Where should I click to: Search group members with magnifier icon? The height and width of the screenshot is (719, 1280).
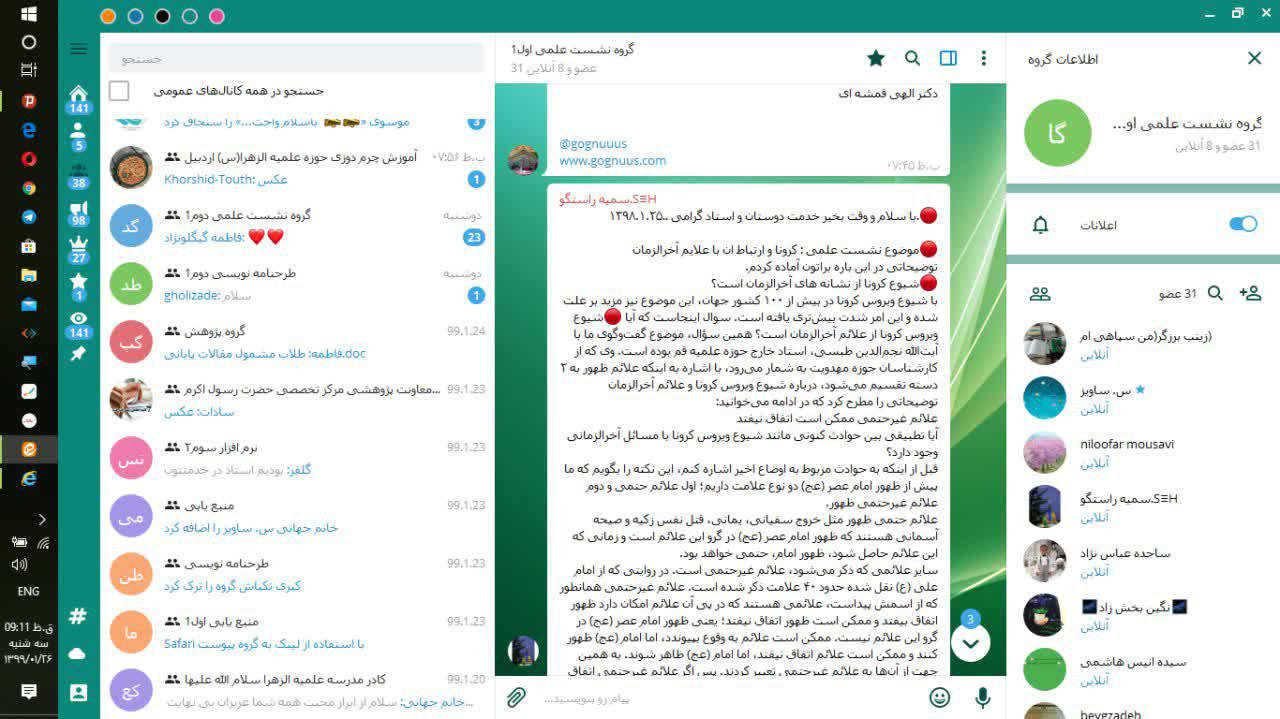pyautogui.click(x=1215, y=293)
